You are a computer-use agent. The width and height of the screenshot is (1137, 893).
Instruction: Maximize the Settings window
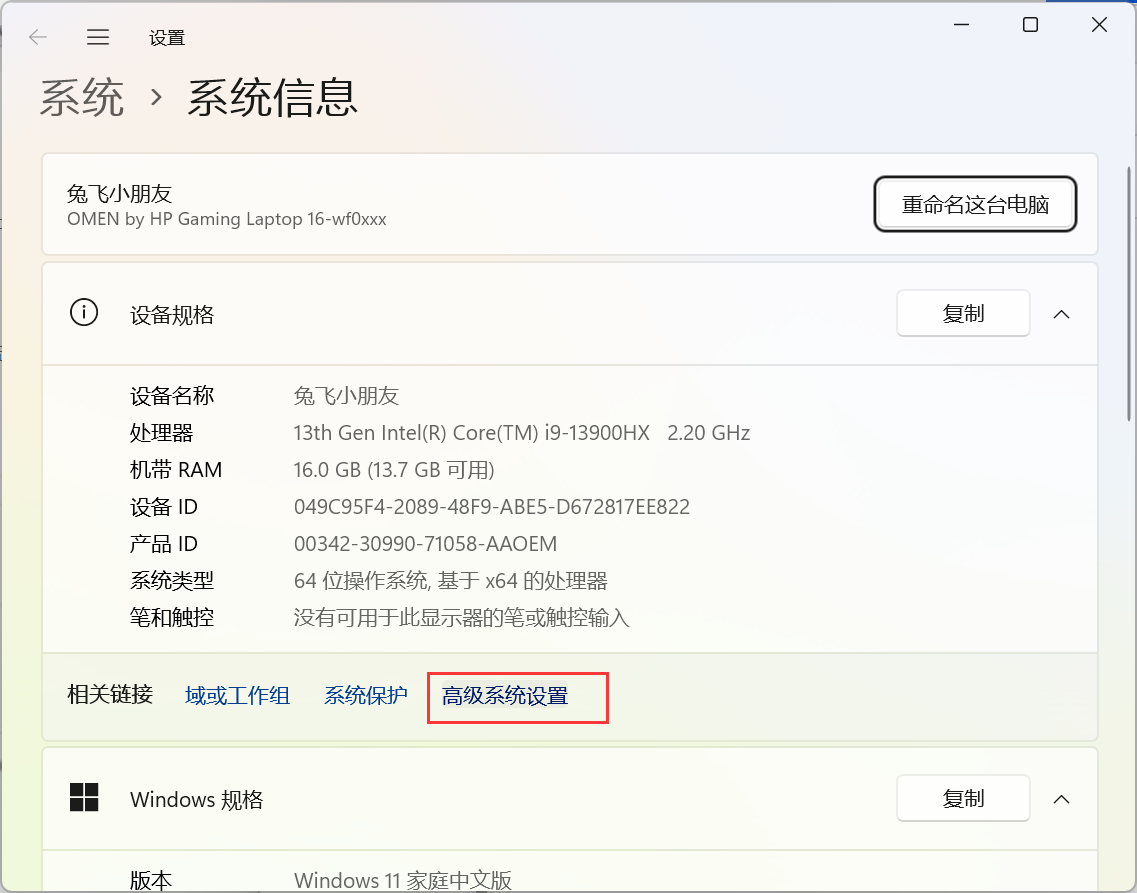tap(1030, 25)
